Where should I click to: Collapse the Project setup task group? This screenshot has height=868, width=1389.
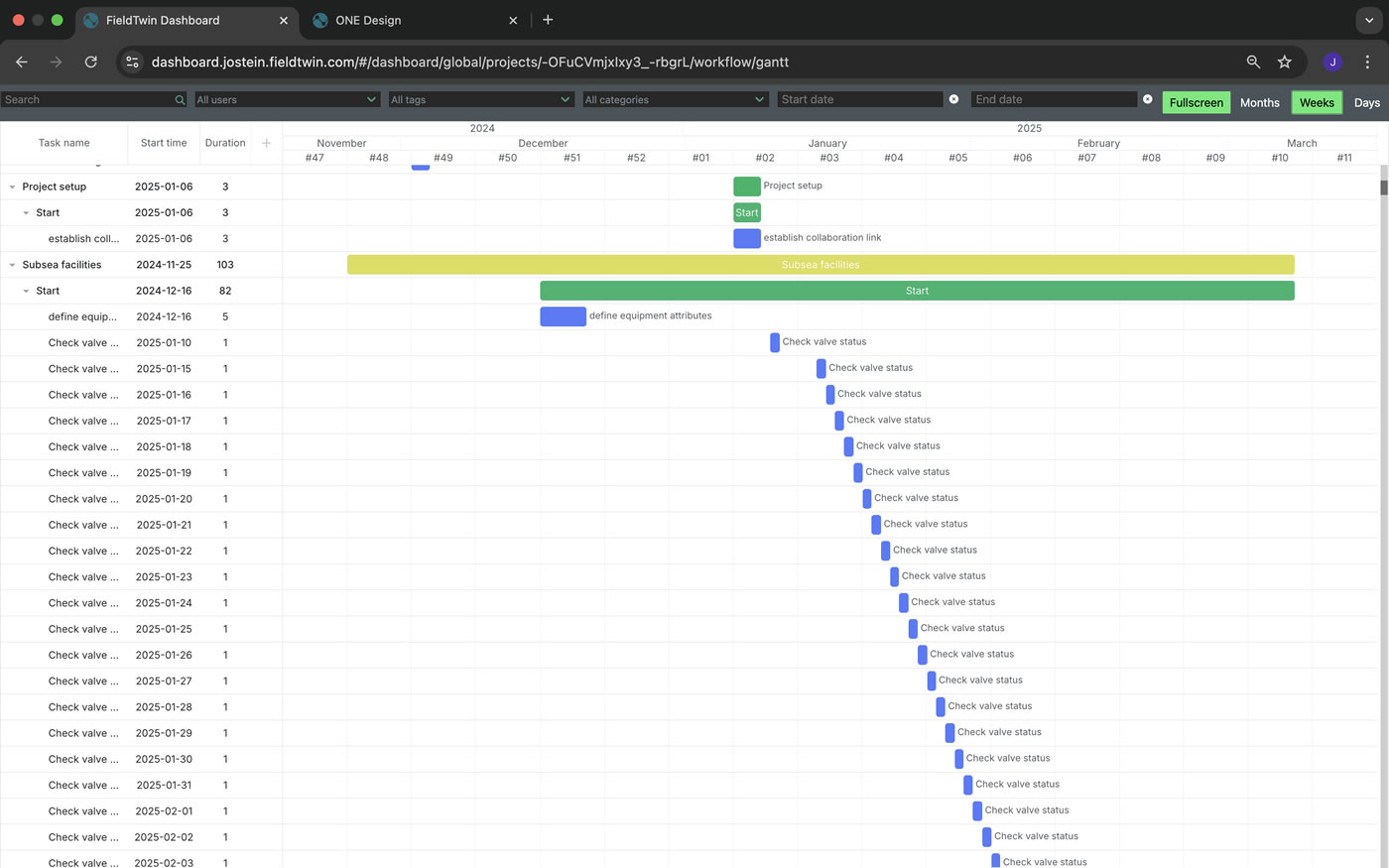12,186
